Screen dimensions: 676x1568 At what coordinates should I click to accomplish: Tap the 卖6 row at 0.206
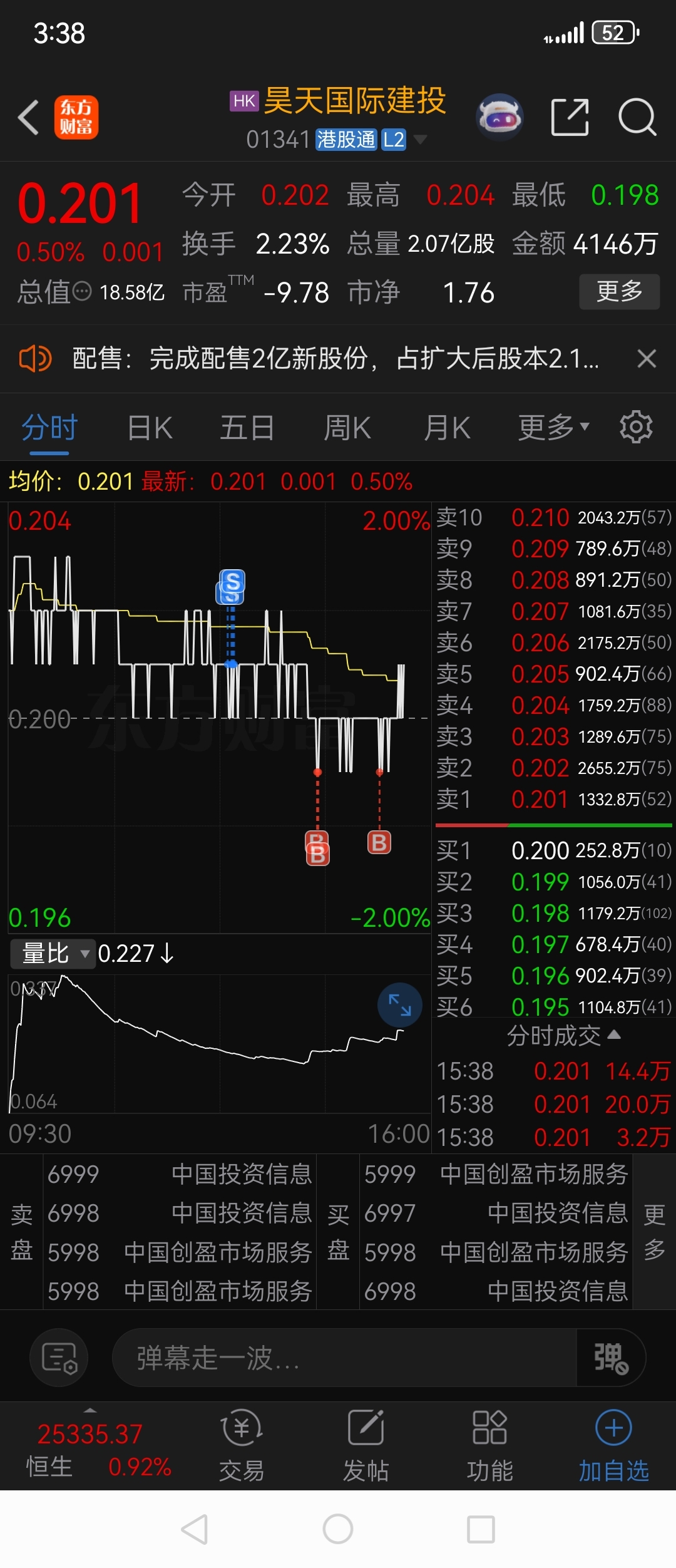click(554, 642)
